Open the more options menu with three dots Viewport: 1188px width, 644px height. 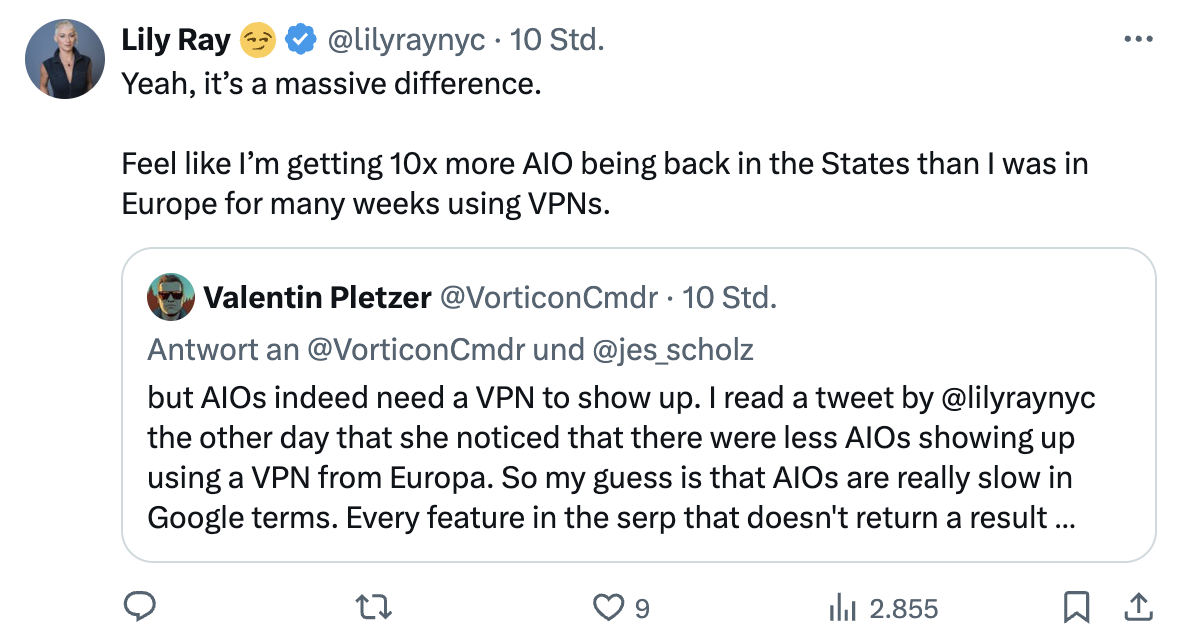coord(1136,37)
